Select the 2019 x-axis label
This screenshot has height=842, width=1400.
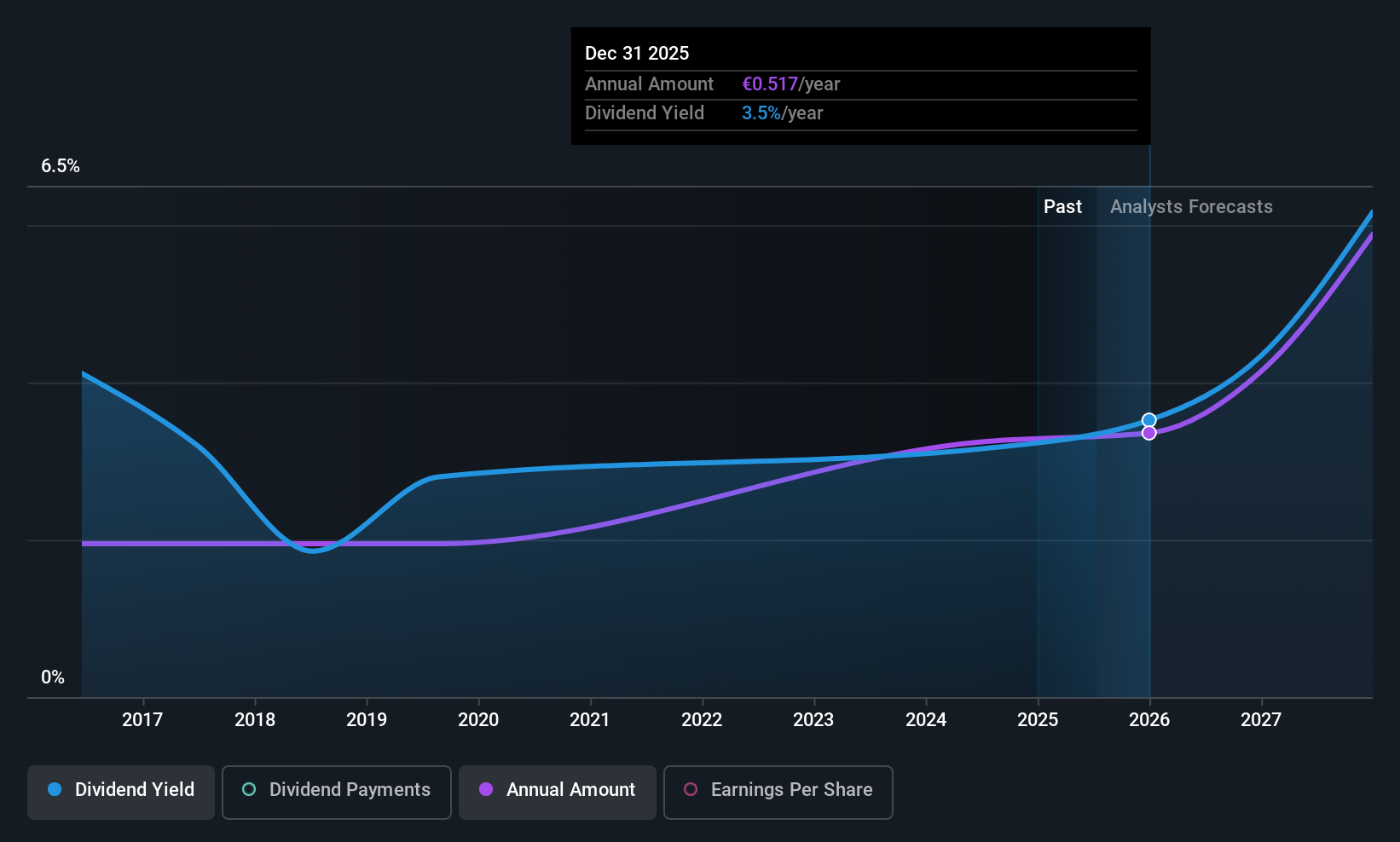[x=367, y=720]
